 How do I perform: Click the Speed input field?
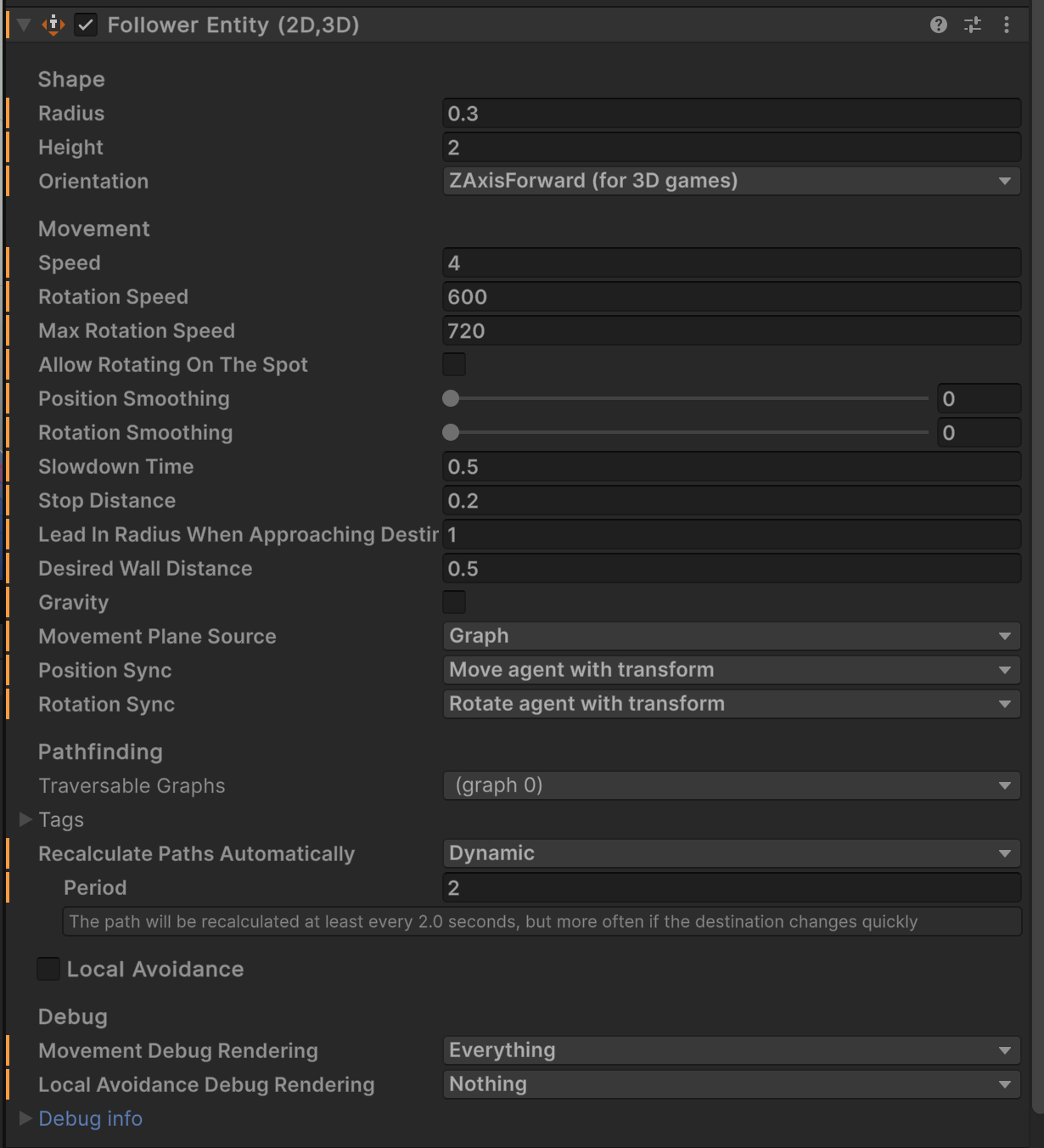point(732,262)
